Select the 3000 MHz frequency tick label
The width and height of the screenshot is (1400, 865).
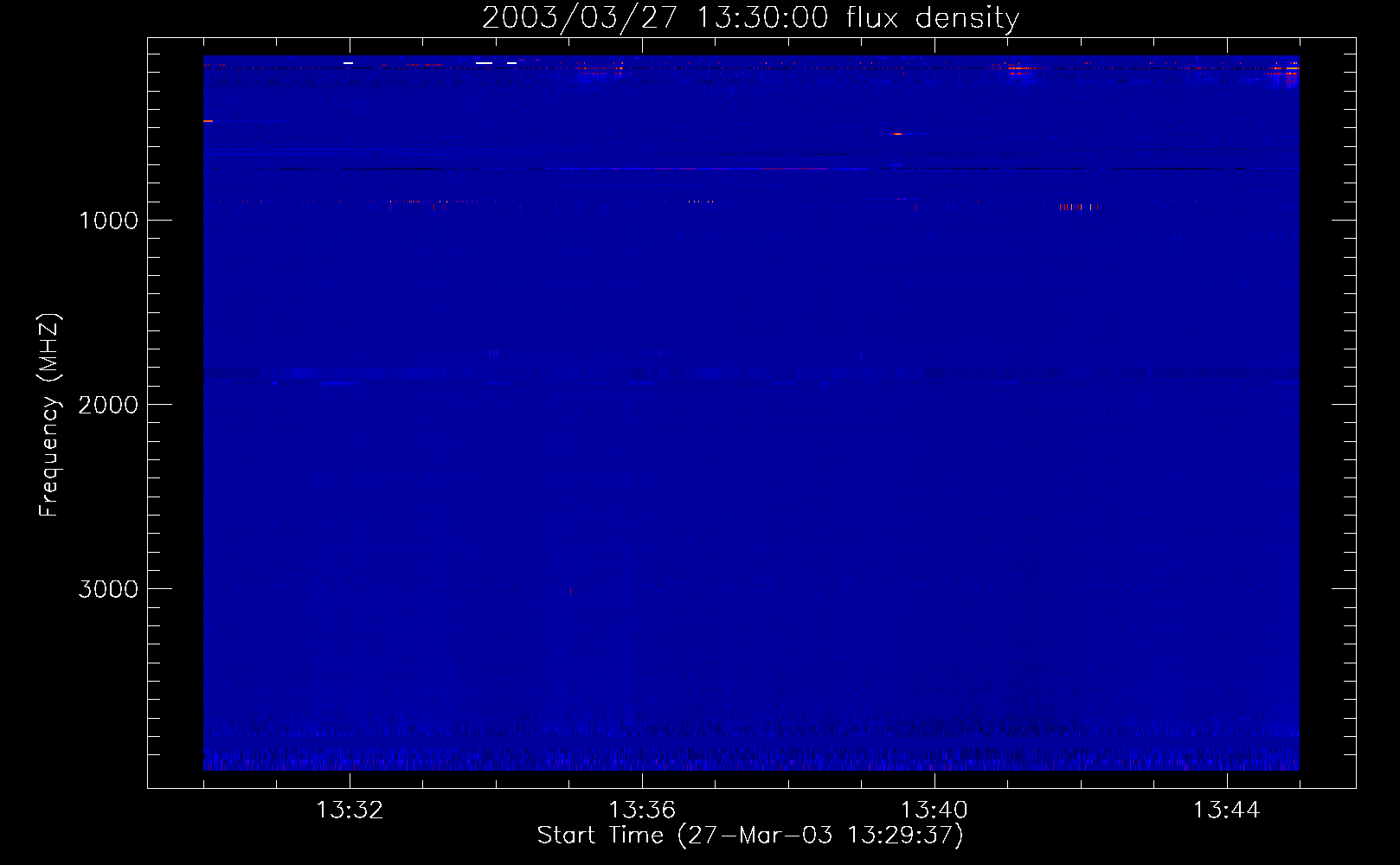(108, 589)
